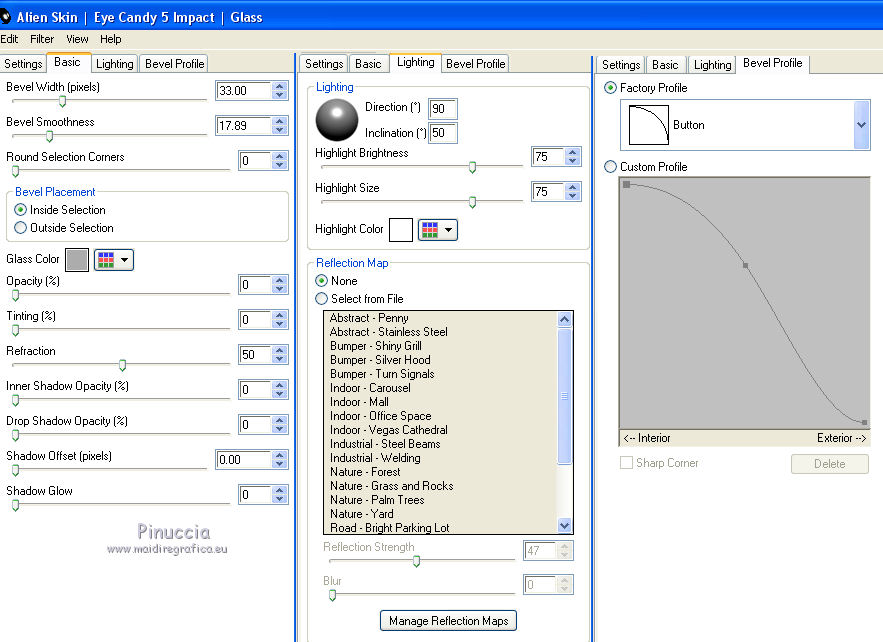Click reflection list scroll down arrow

tap(565, 525)
